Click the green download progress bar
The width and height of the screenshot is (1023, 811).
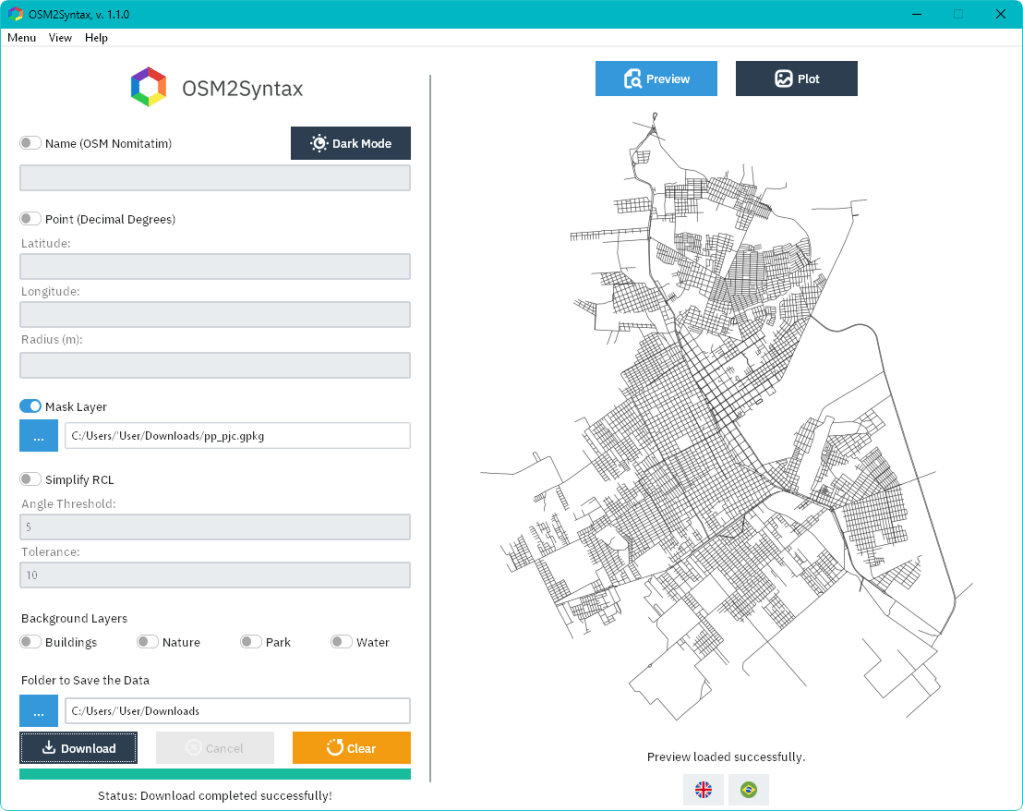(x=215, y=774)
